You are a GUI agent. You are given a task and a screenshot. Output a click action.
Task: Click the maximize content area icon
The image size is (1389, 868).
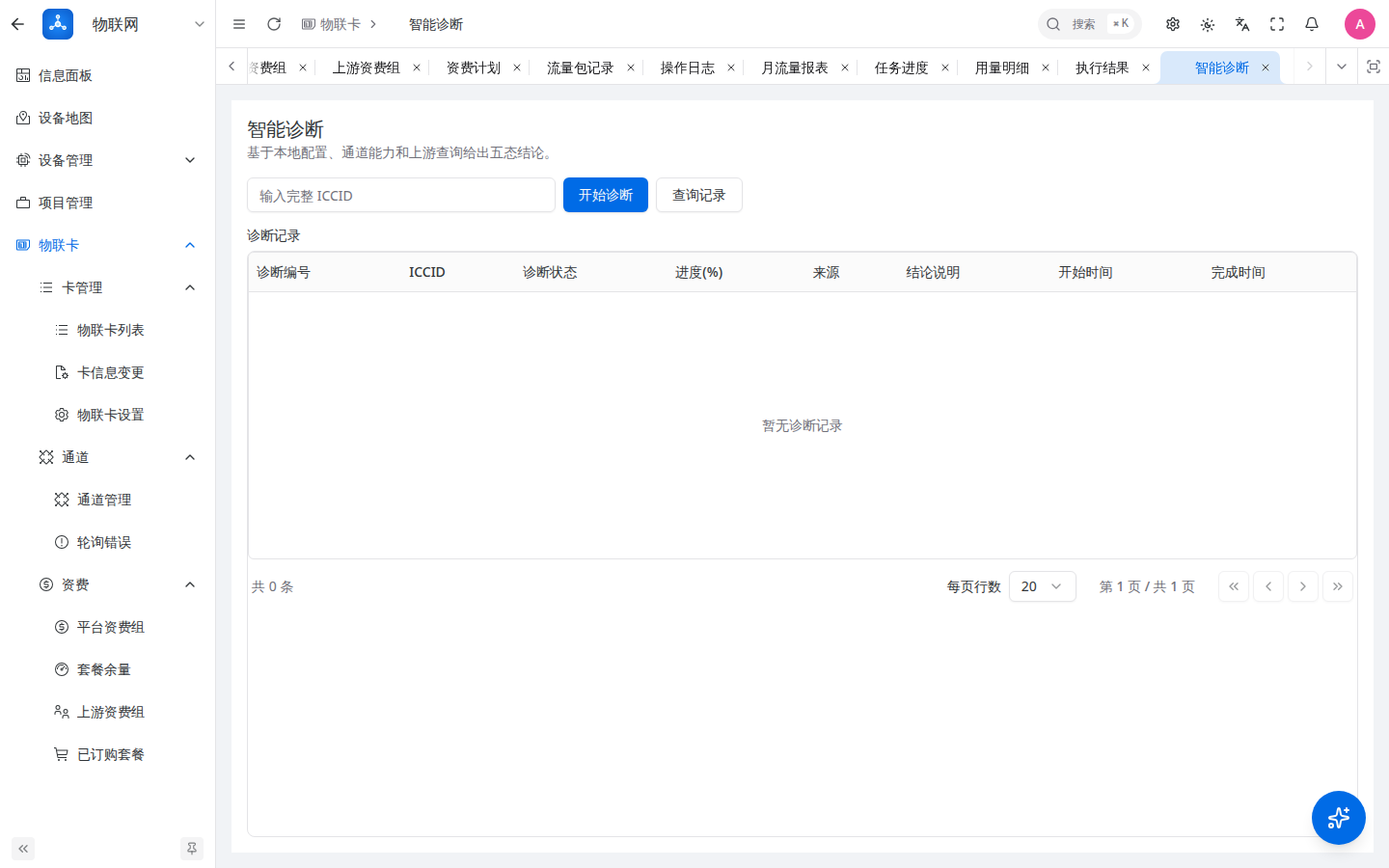pos(1374,67)
